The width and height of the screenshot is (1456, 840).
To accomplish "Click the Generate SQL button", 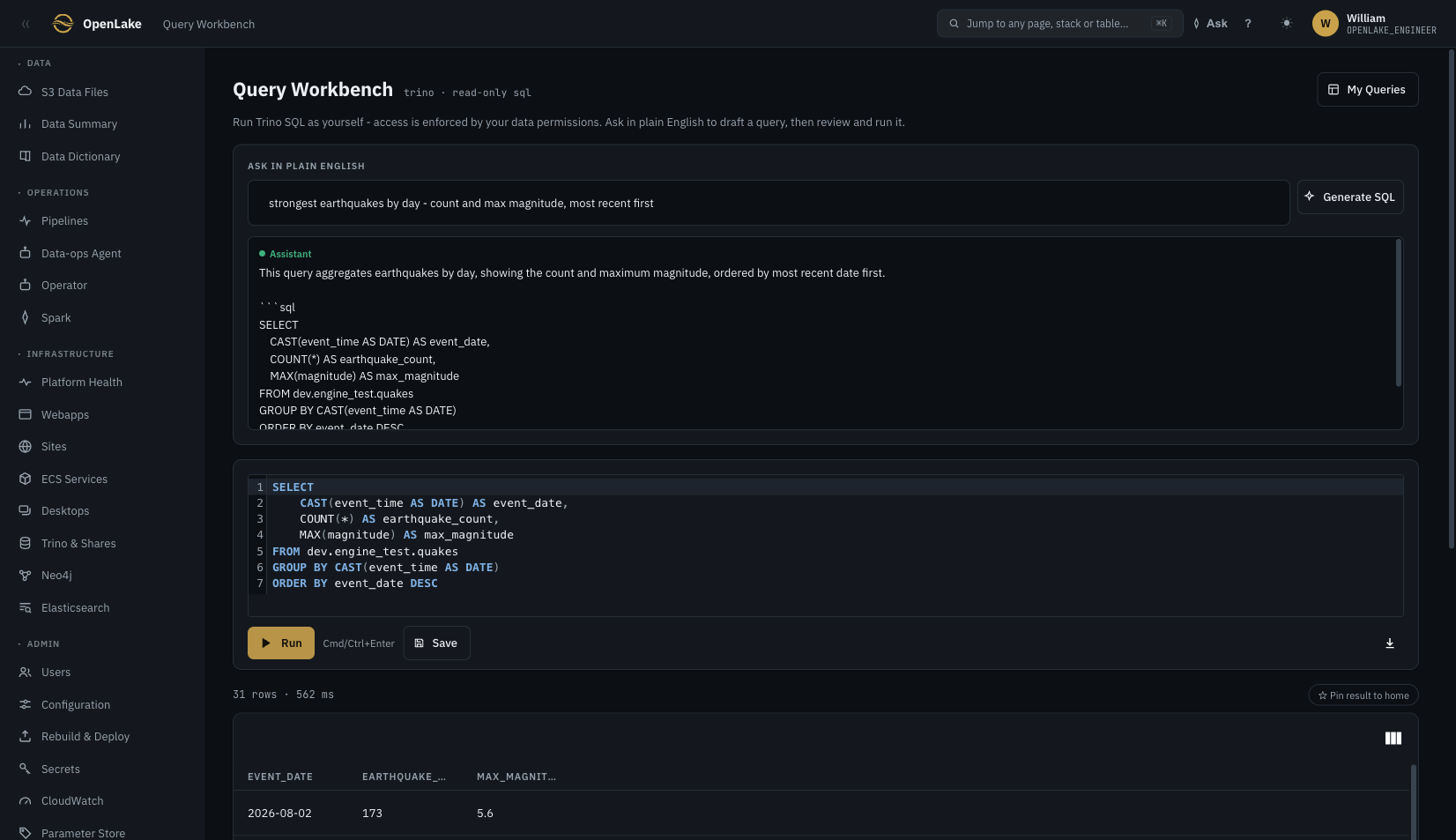I will [1350, 197].
